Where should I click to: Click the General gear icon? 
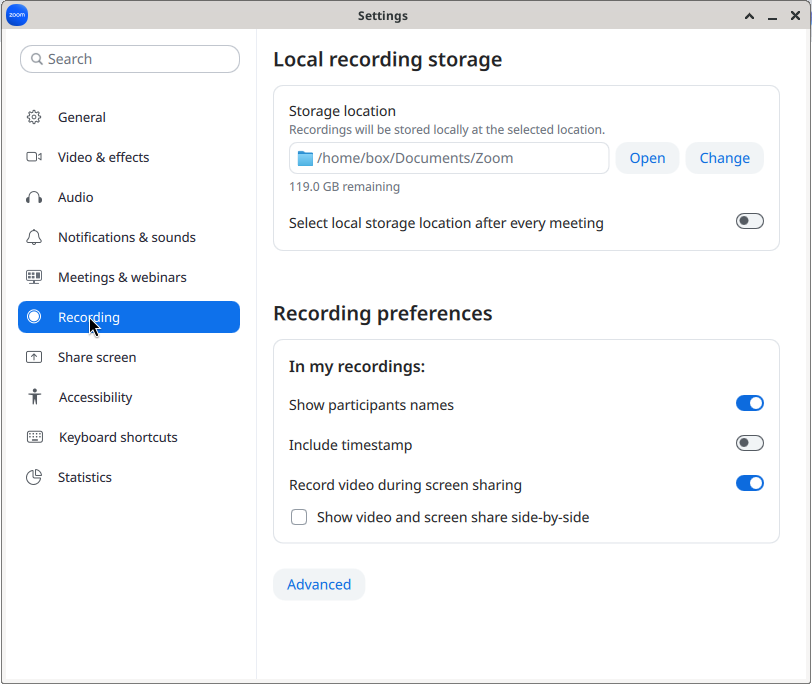pos(34,117)
